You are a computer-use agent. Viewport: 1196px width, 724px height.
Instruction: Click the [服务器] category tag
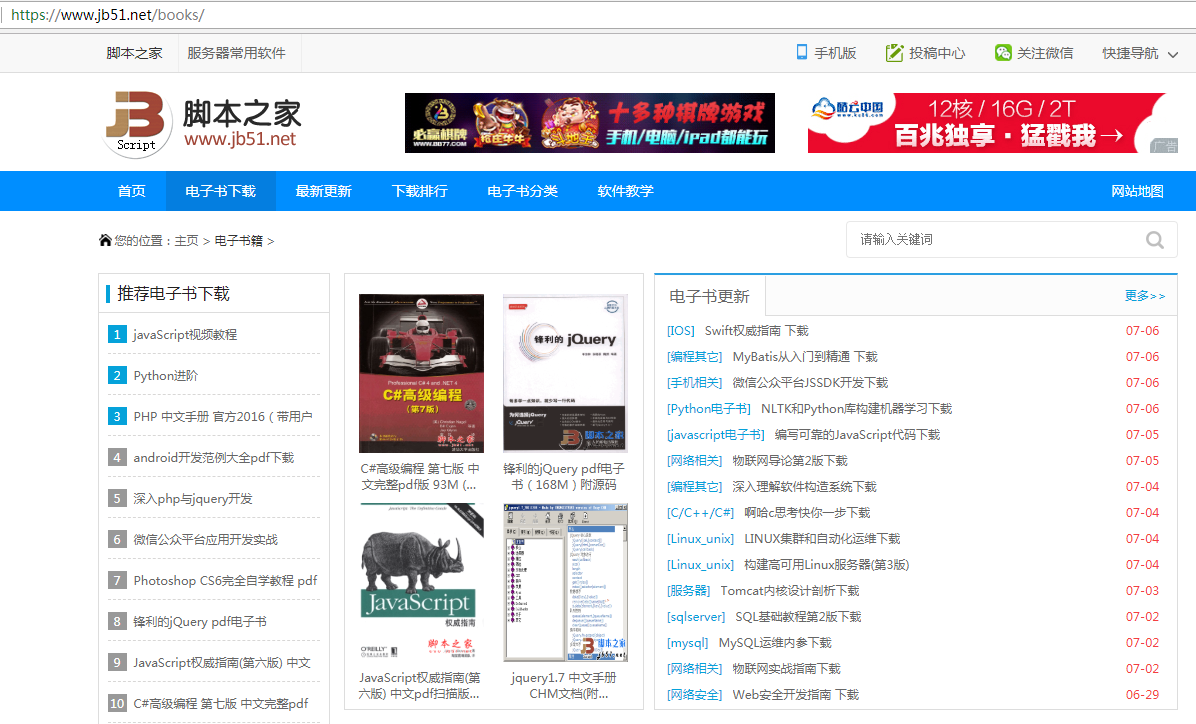coord(688,590)
